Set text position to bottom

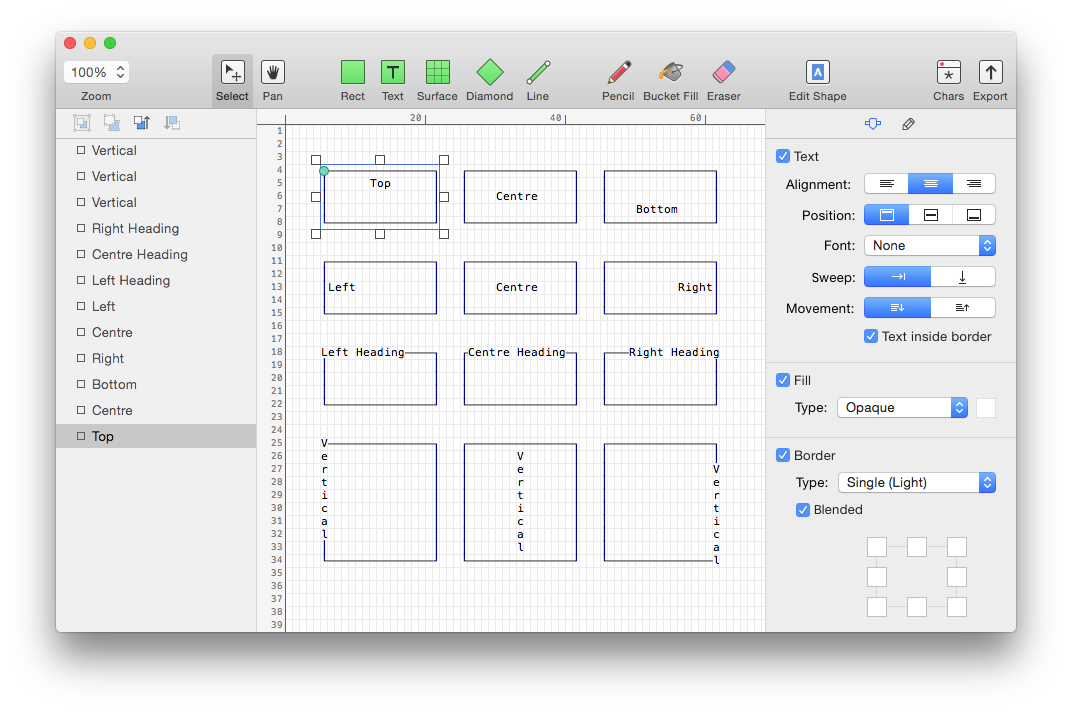(x=974, y=215)
